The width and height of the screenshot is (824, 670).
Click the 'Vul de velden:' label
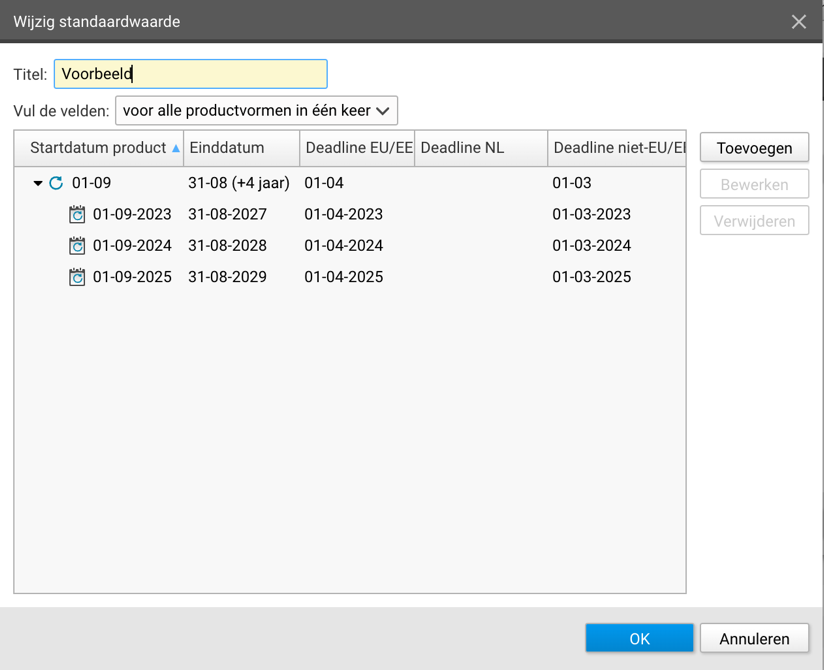point(61,111)
